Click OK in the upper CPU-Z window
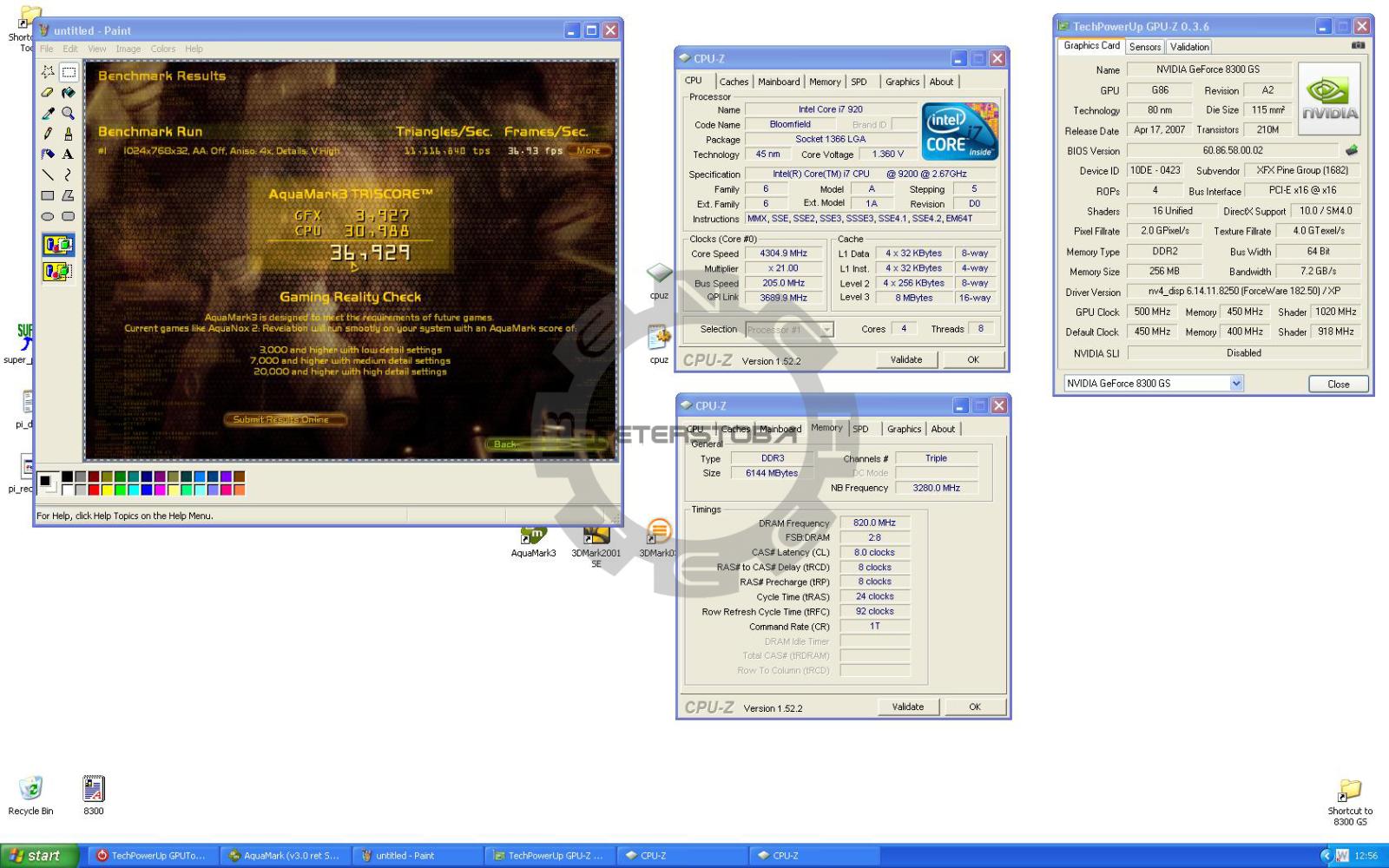This screenshot has height=868, width=1389. tap(973, 359)
